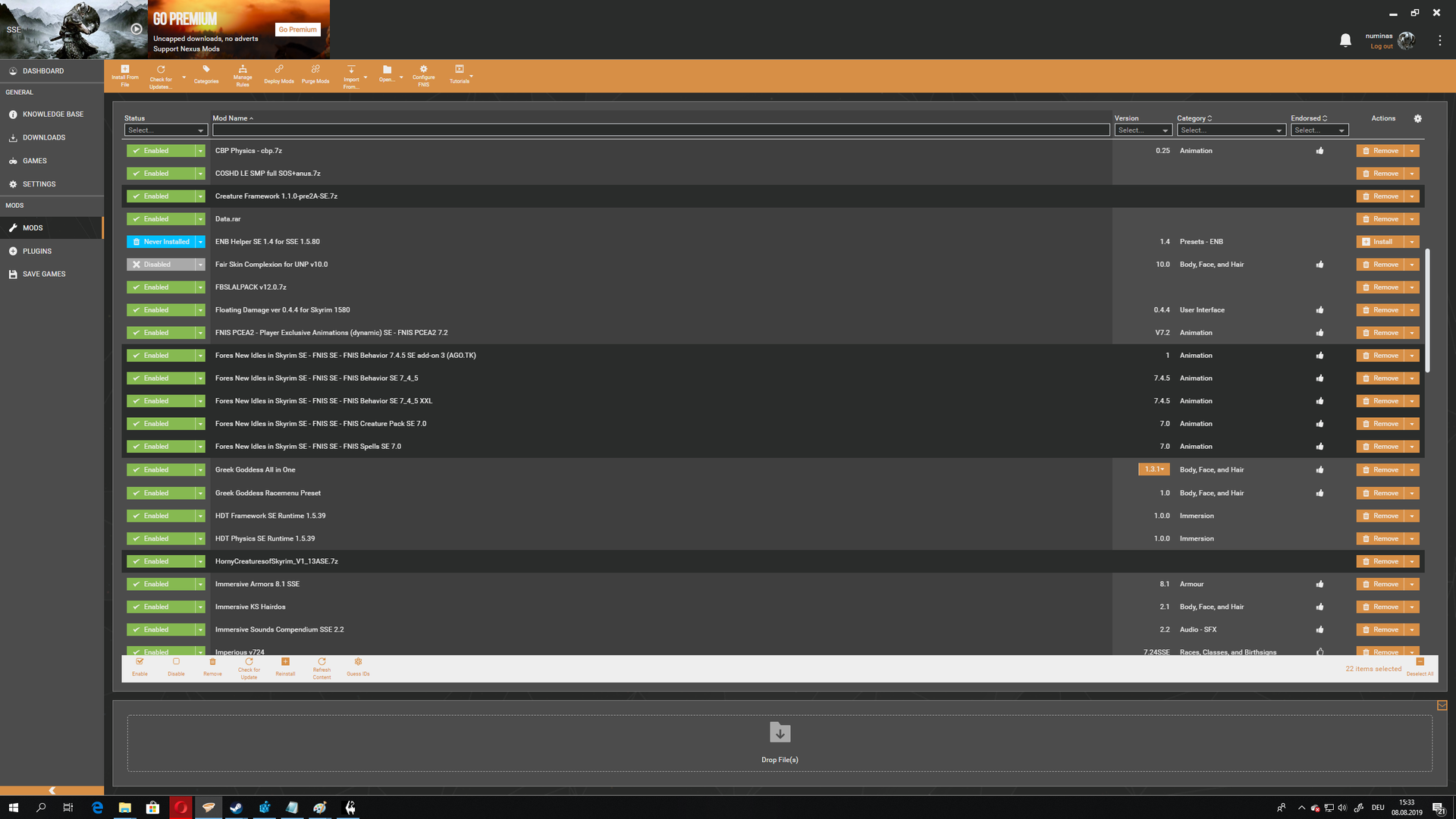
Task: Open Windows Start menu
Action: coord(13,808)
